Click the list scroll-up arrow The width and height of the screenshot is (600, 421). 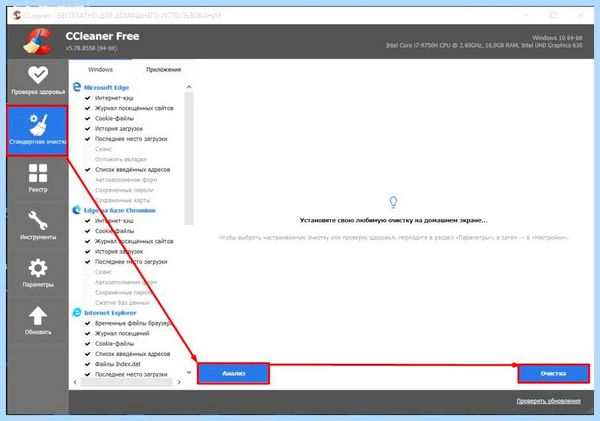click(x=189, y=87)
